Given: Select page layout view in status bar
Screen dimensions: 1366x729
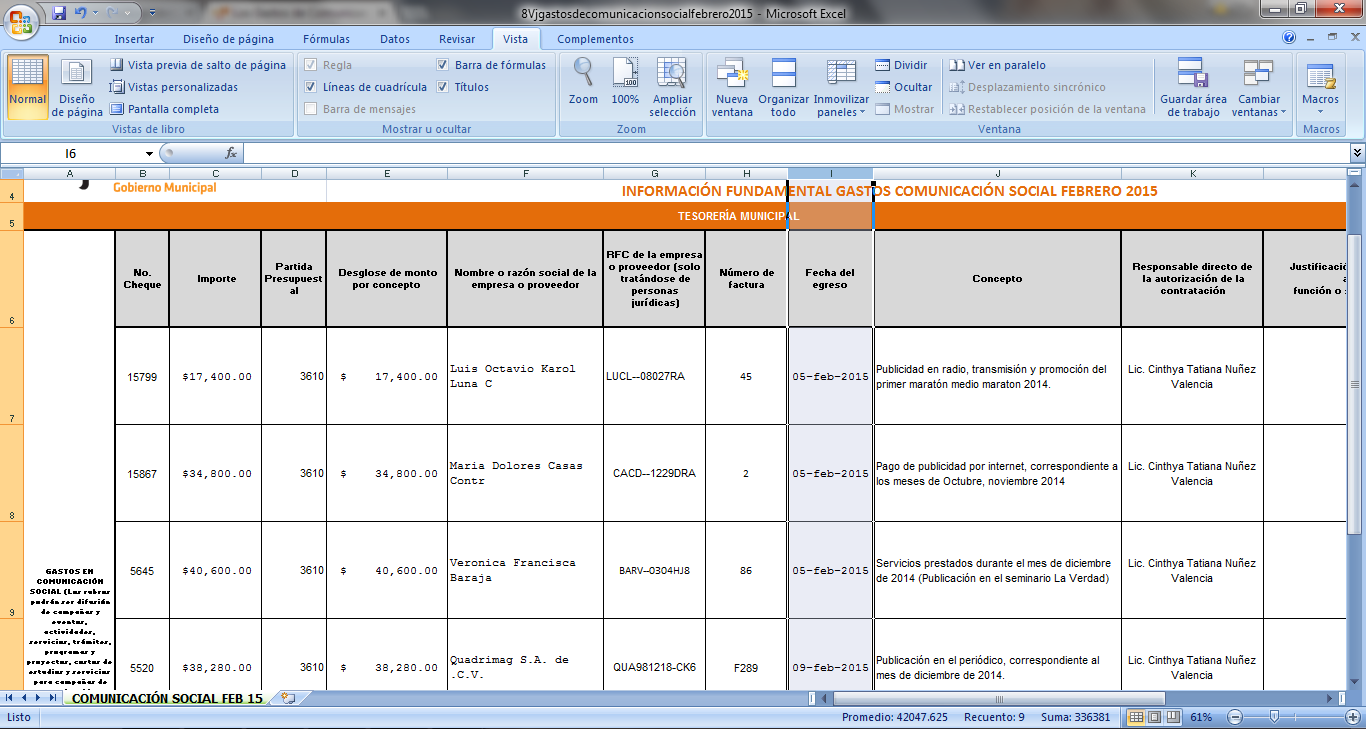Looking at the screenshot, I should click(1154, 717).
